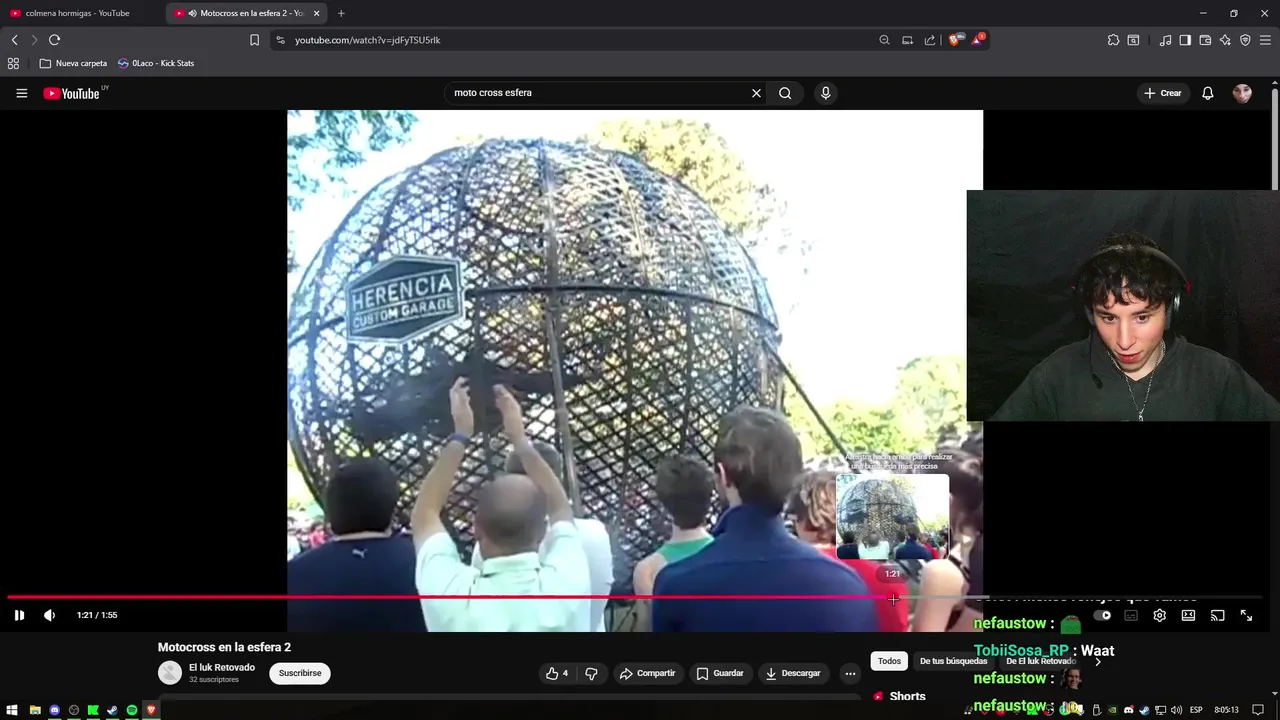Dislike the video
This screenshot has height=720, width=1280.
point(591,673)
